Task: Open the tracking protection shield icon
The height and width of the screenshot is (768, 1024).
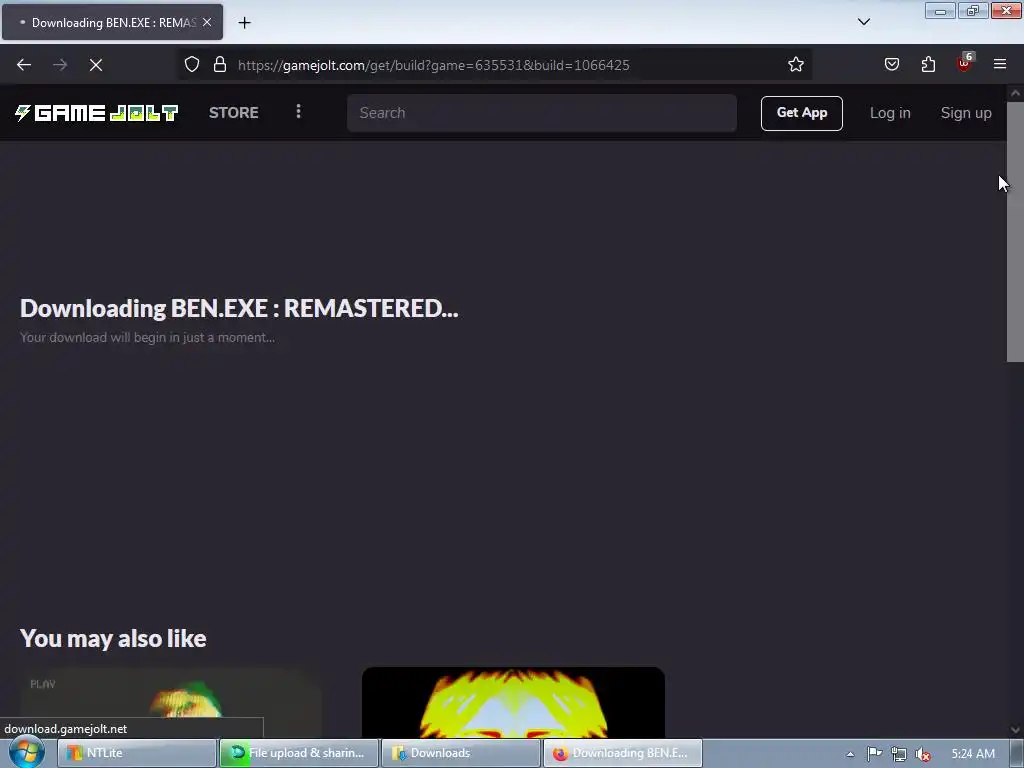Action: (x=191, y=65)
